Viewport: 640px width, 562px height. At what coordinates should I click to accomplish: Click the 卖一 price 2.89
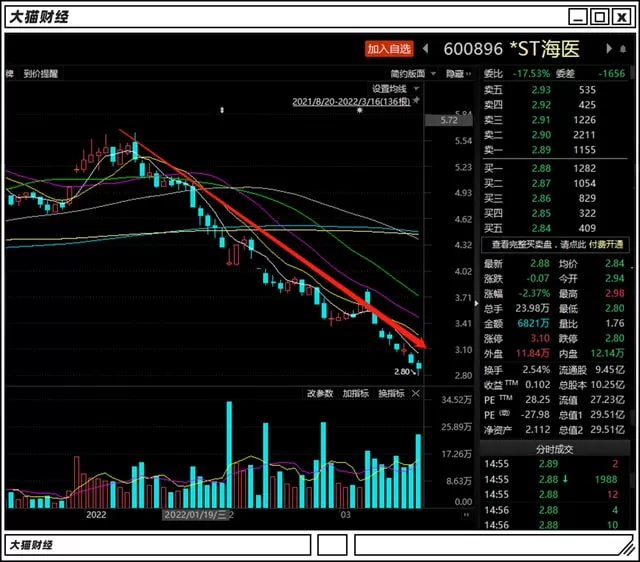(x=541, y=150)
